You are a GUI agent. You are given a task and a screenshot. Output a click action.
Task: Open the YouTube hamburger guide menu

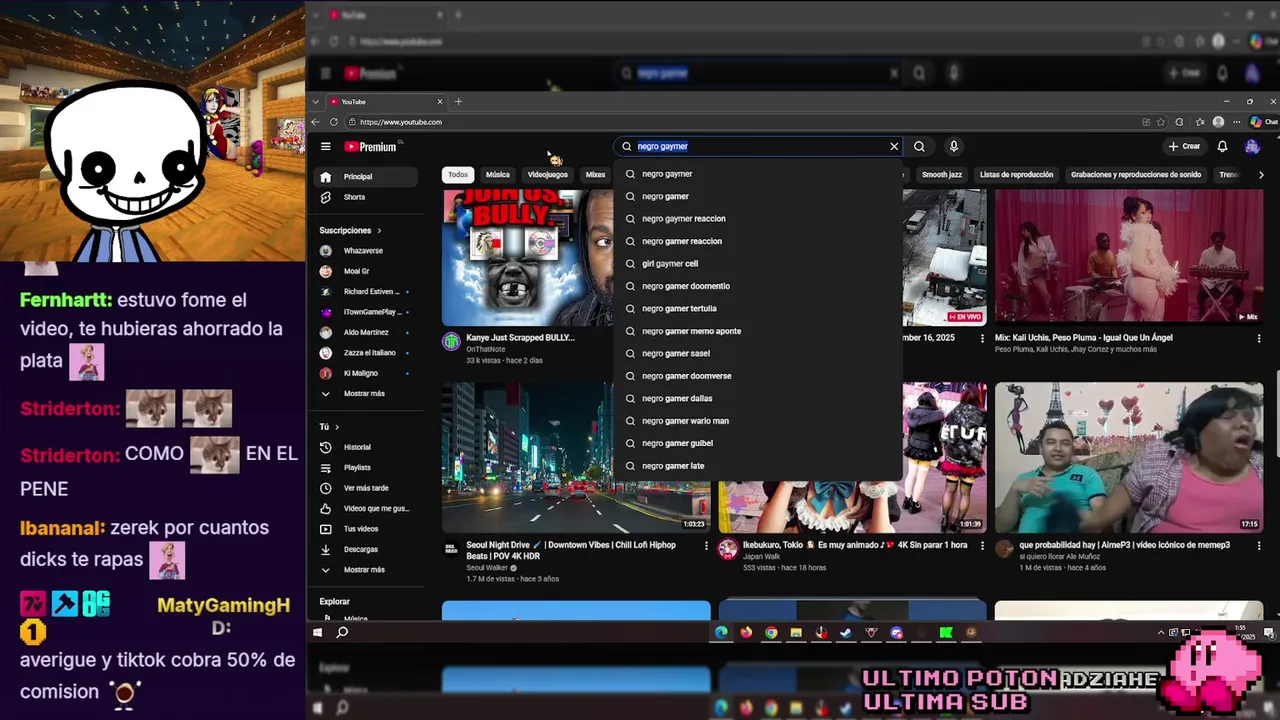coord(325,146)
